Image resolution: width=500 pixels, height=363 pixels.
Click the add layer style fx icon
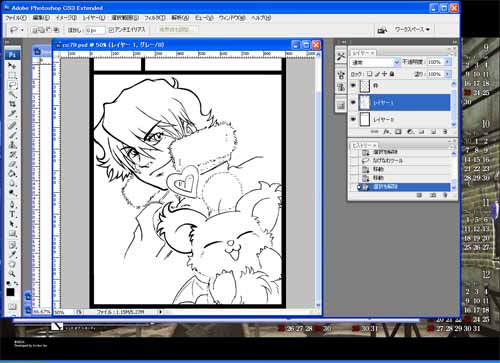coord(386,132)
